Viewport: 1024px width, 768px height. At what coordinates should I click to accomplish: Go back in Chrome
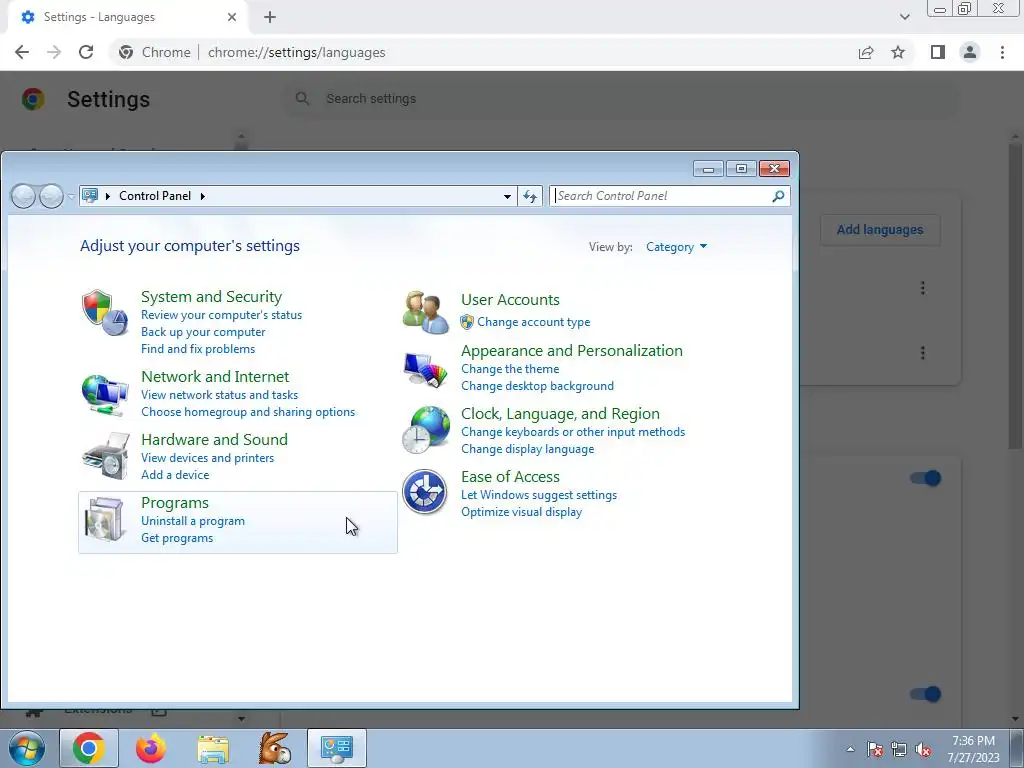click(x=22, y=52)
